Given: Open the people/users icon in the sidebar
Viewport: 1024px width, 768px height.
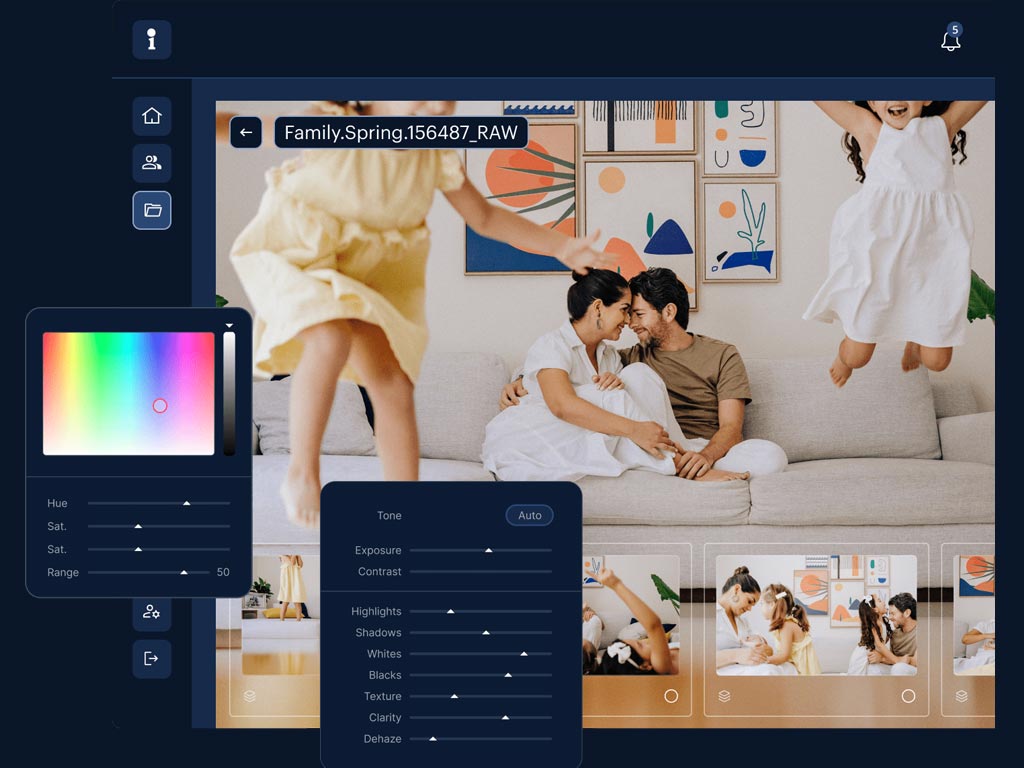Looking at the screenshot, I should pyautogui.click(x=152, y=163).
